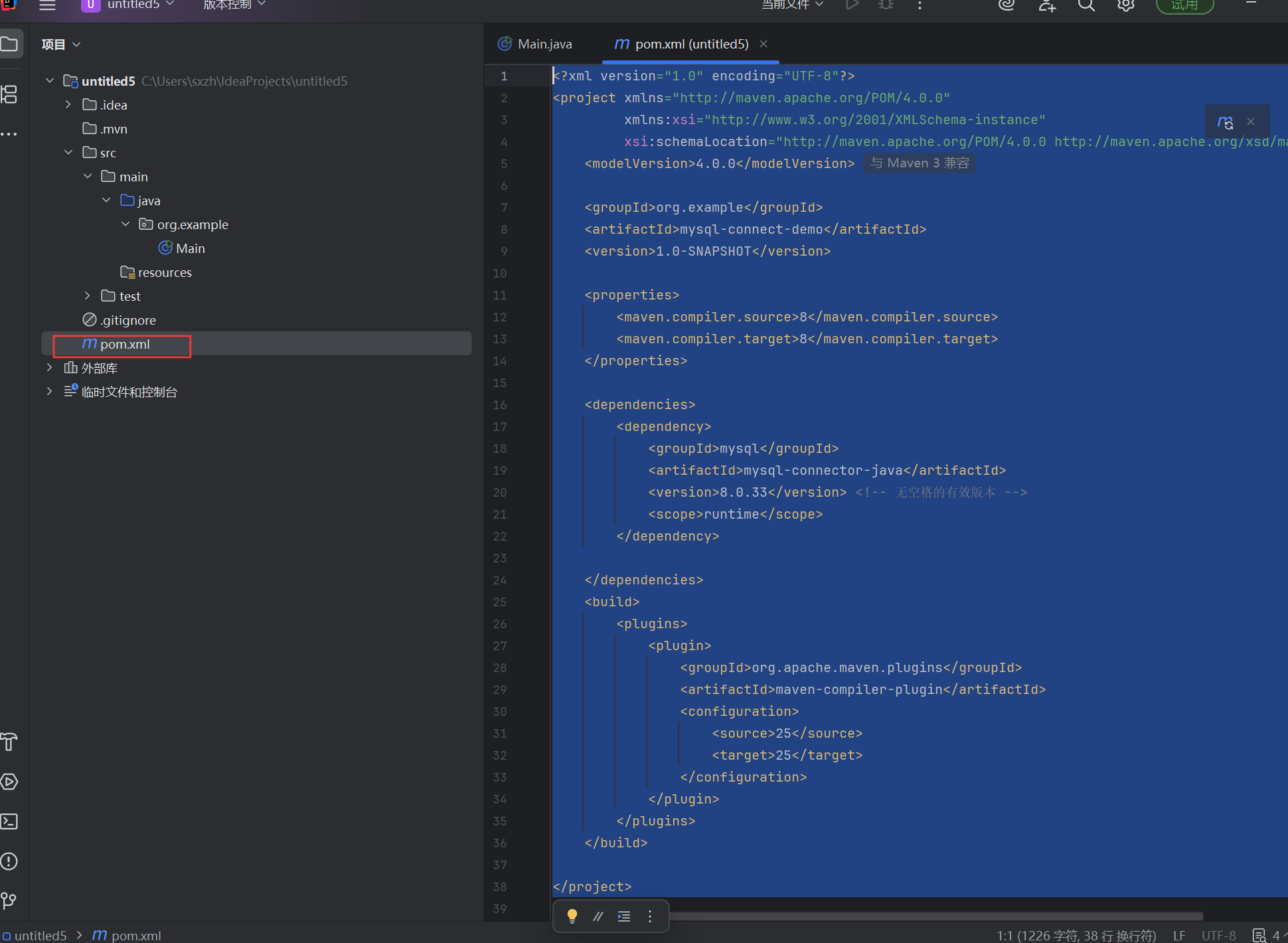Collapse the src folder
This screenshot has height=943, width=1288.
tap(68, 152)
